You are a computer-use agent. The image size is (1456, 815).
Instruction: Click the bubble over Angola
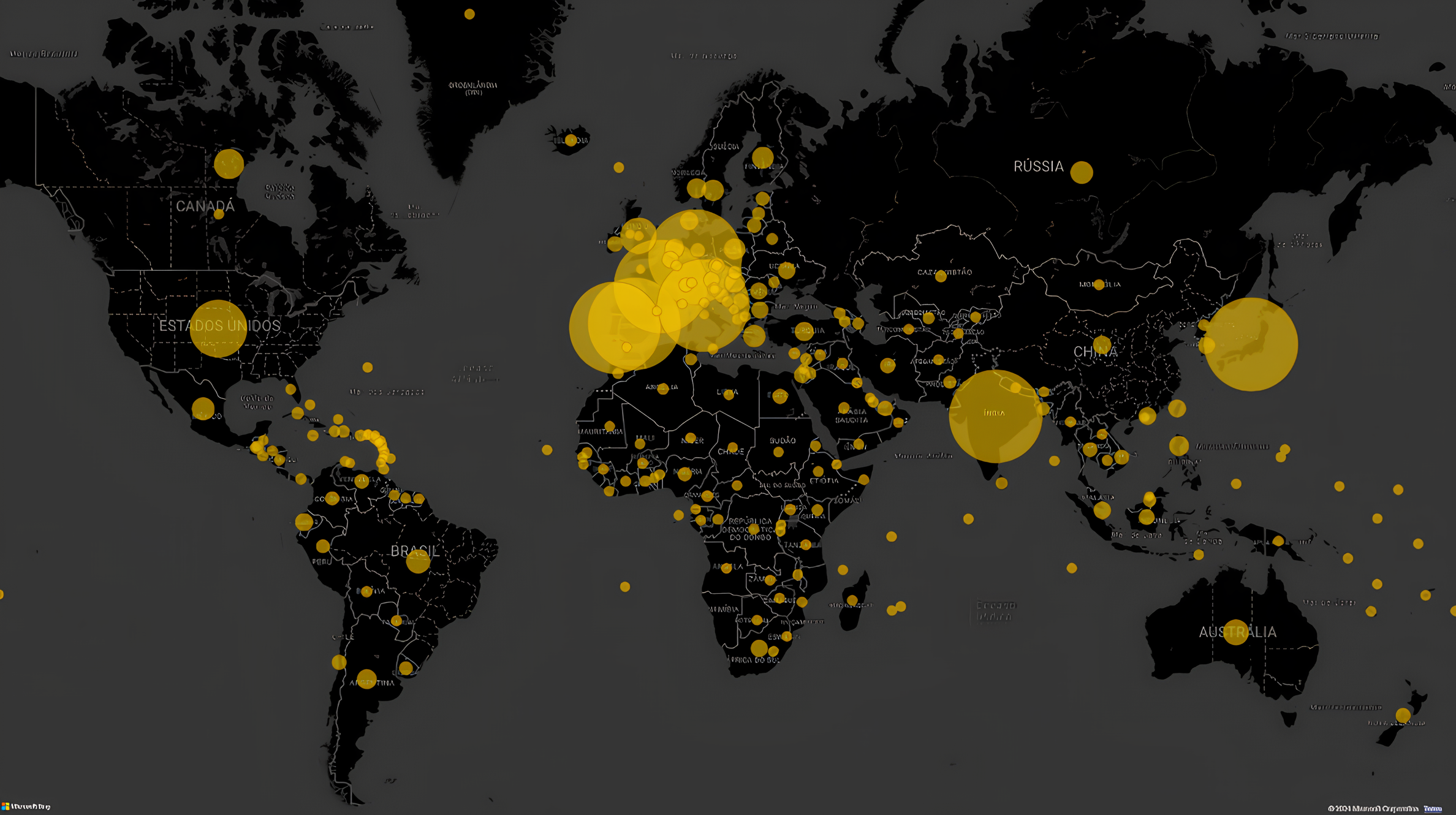[x=727, y=568]
